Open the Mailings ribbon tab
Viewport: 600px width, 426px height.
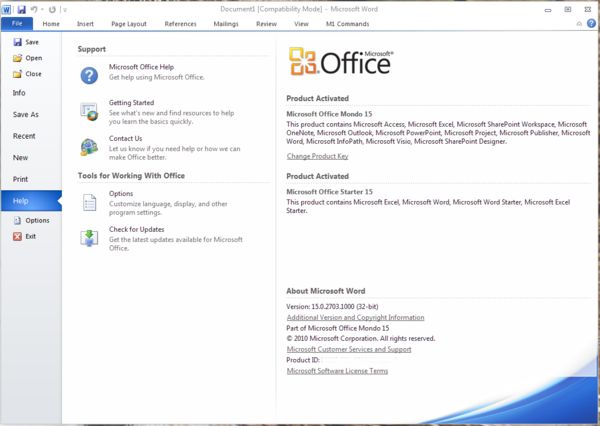[x=226, y=24]
